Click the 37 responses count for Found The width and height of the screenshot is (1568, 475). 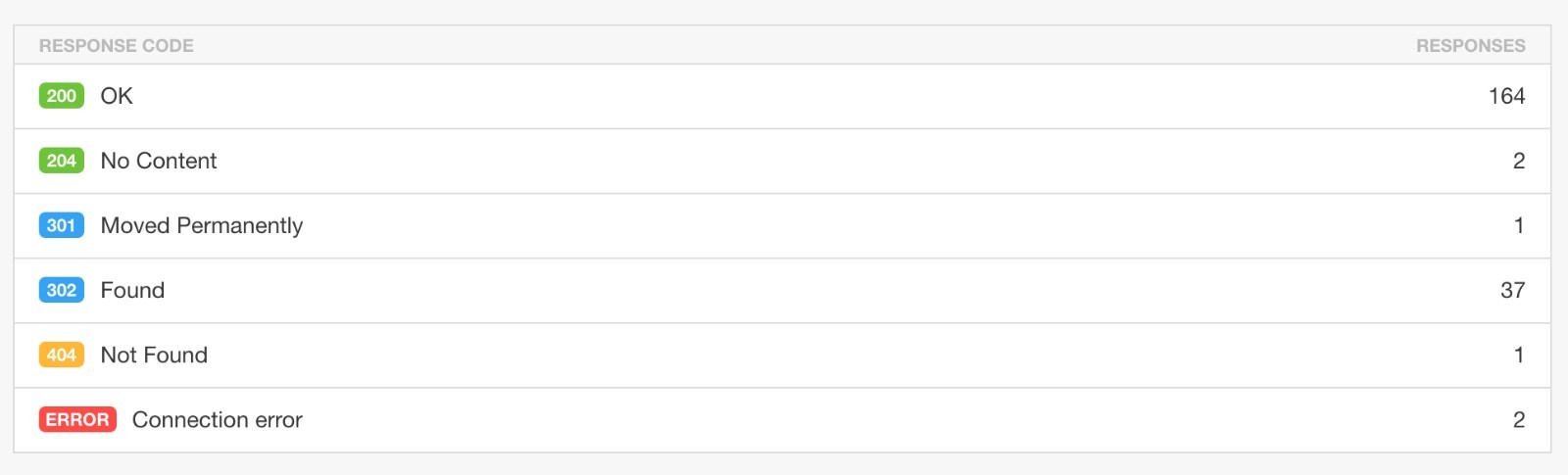pos(1512,290)
